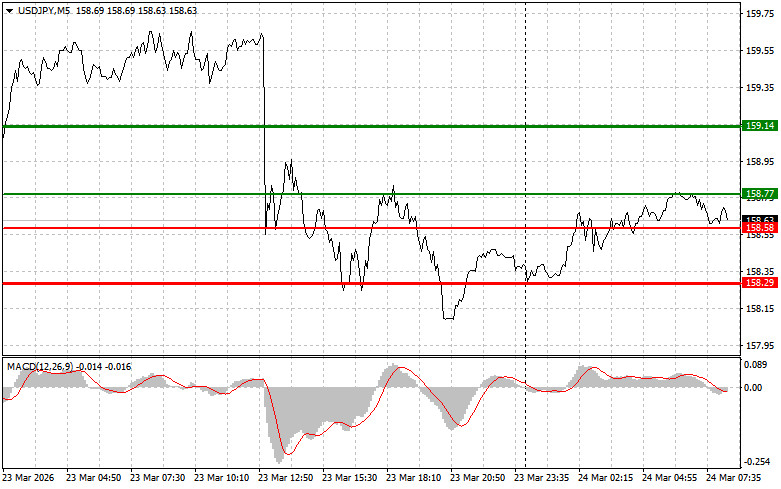Click the 159.55 price scale value
This screenshot has height=489, width=781.
click(x=760, y=51)
